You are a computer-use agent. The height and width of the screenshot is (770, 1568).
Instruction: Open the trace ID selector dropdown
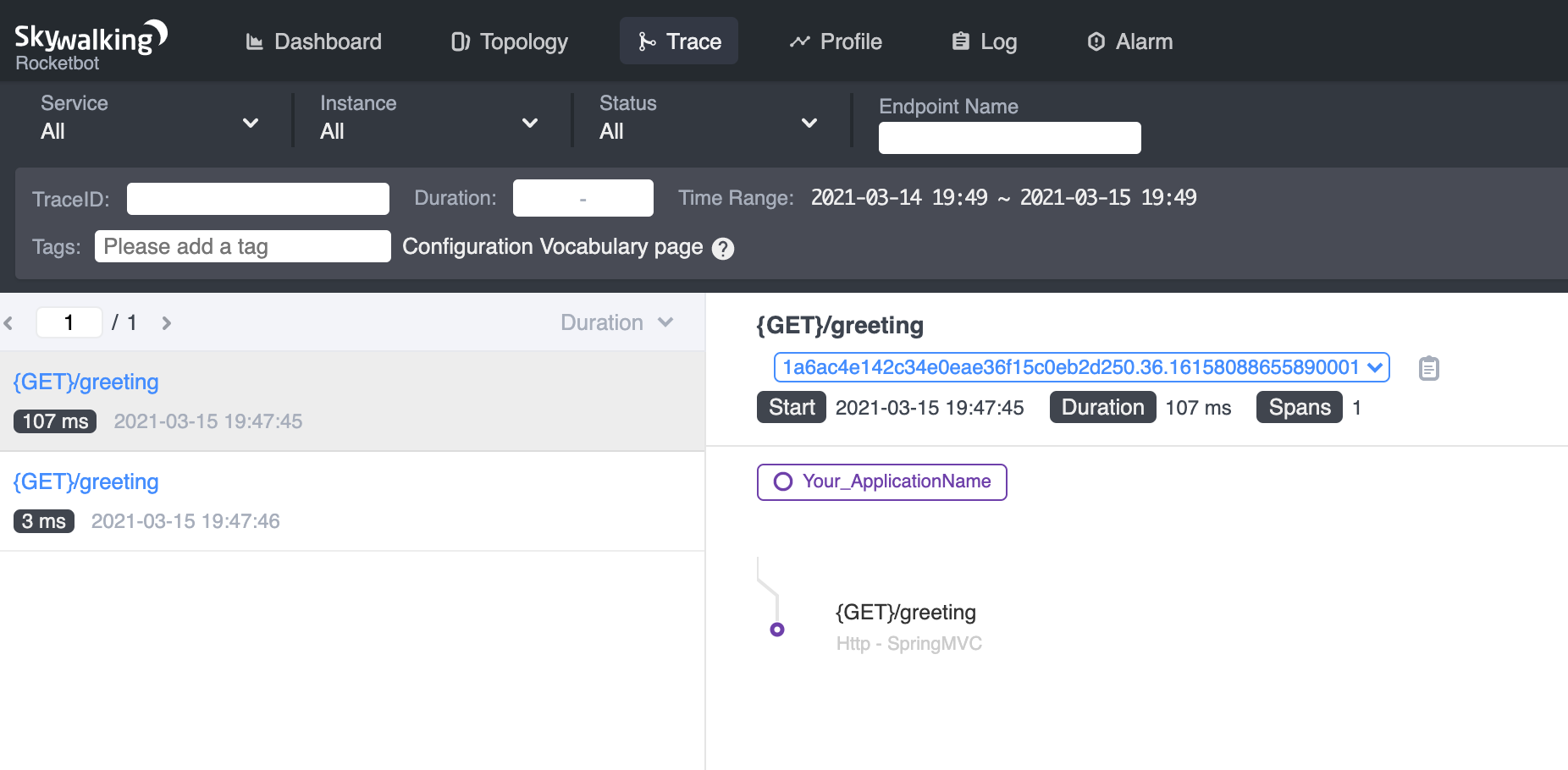coord(1081,367)
